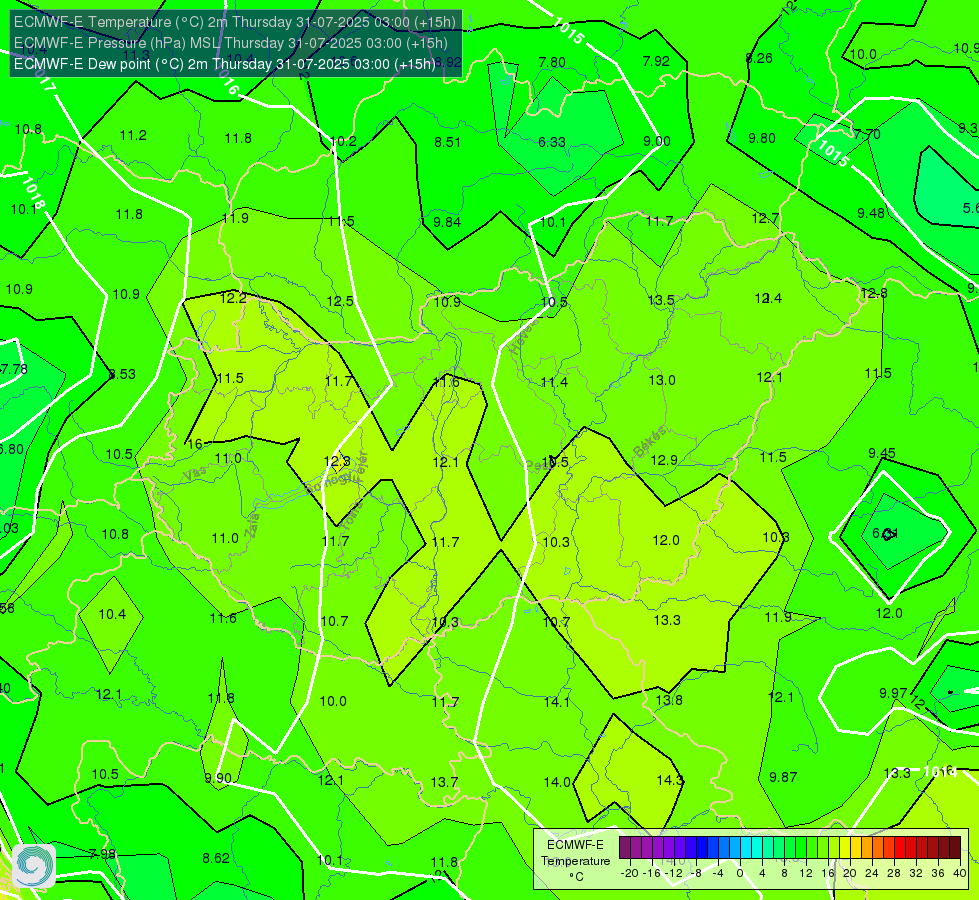
Task: Click the 16 isotherm contour label
Action: click(x=195, y=444)
